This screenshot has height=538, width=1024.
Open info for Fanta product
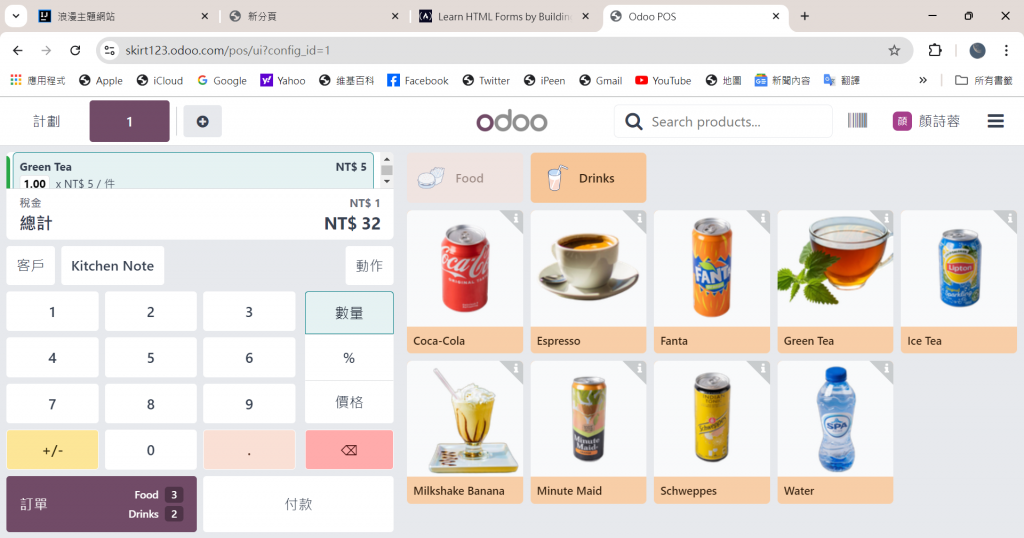pyautogui.click(x=763, y=218)
